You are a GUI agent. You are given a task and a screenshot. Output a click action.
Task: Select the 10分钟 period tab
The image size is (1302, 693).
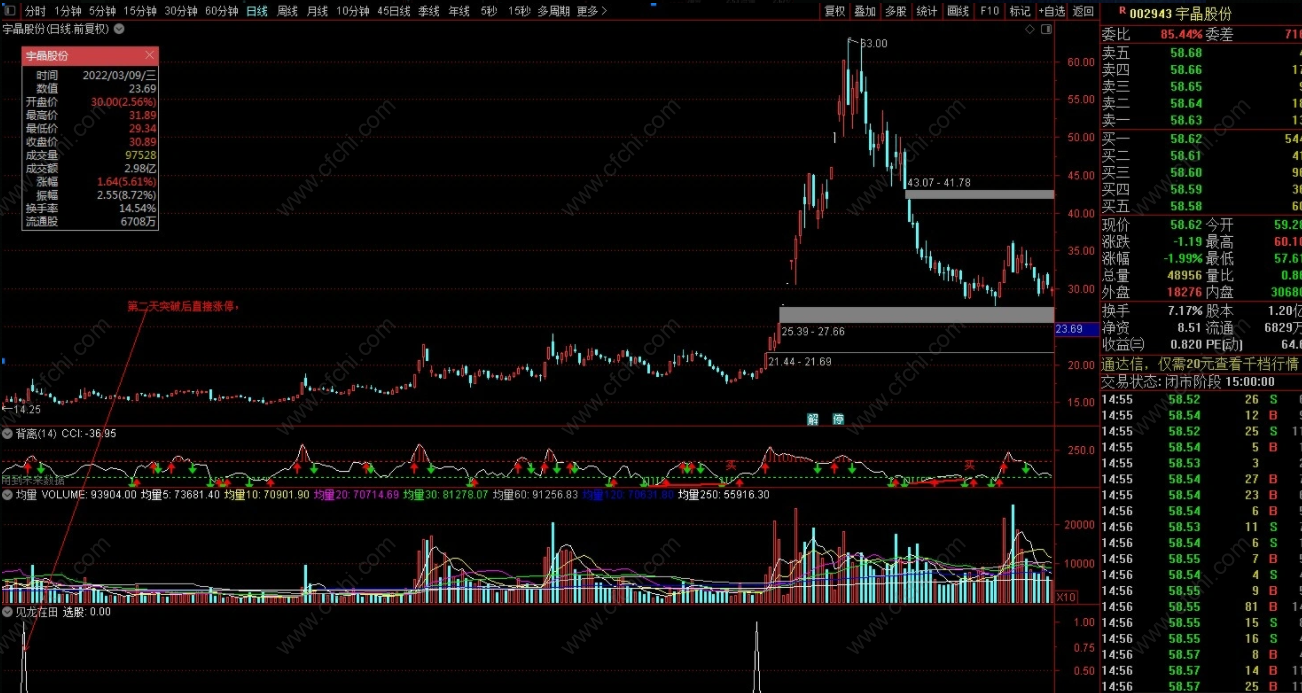[352, 11]
